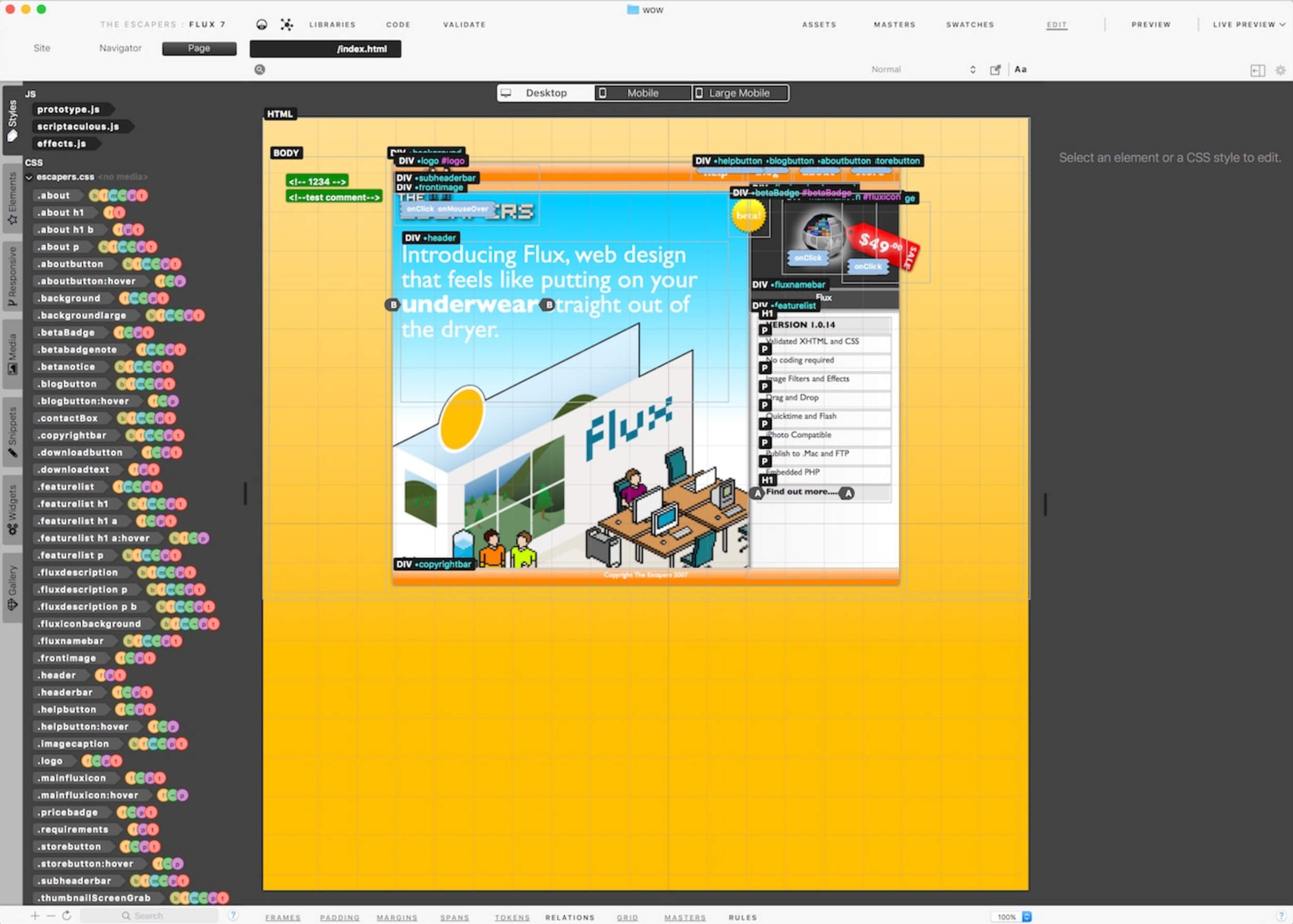
Task: Select the BODY element tag
Action: pyautogui.click(x=286, y=153)
